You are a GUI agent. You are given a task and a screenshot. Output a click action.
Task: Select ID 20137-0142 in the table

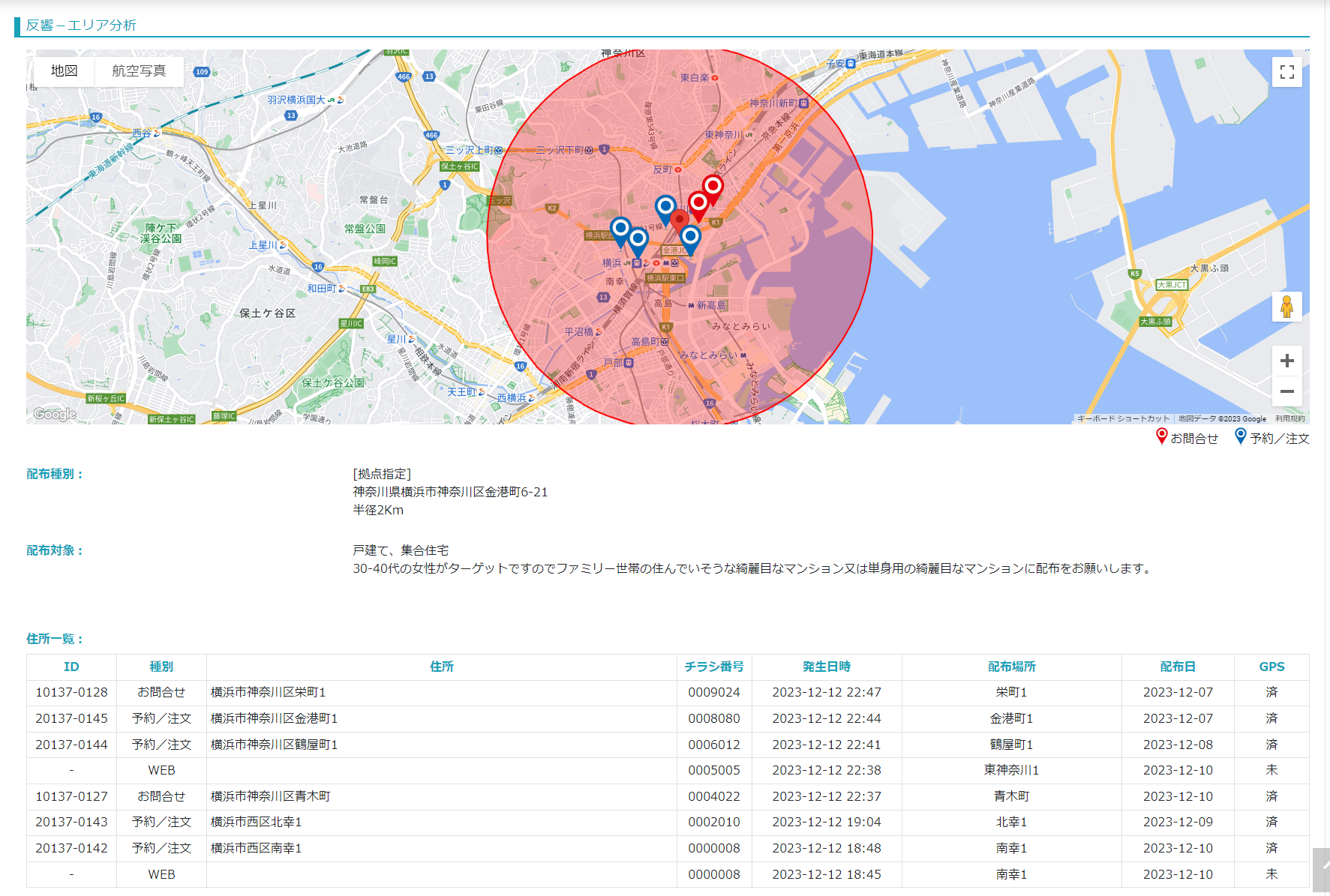pyautogui.click(x=71, y=849)
